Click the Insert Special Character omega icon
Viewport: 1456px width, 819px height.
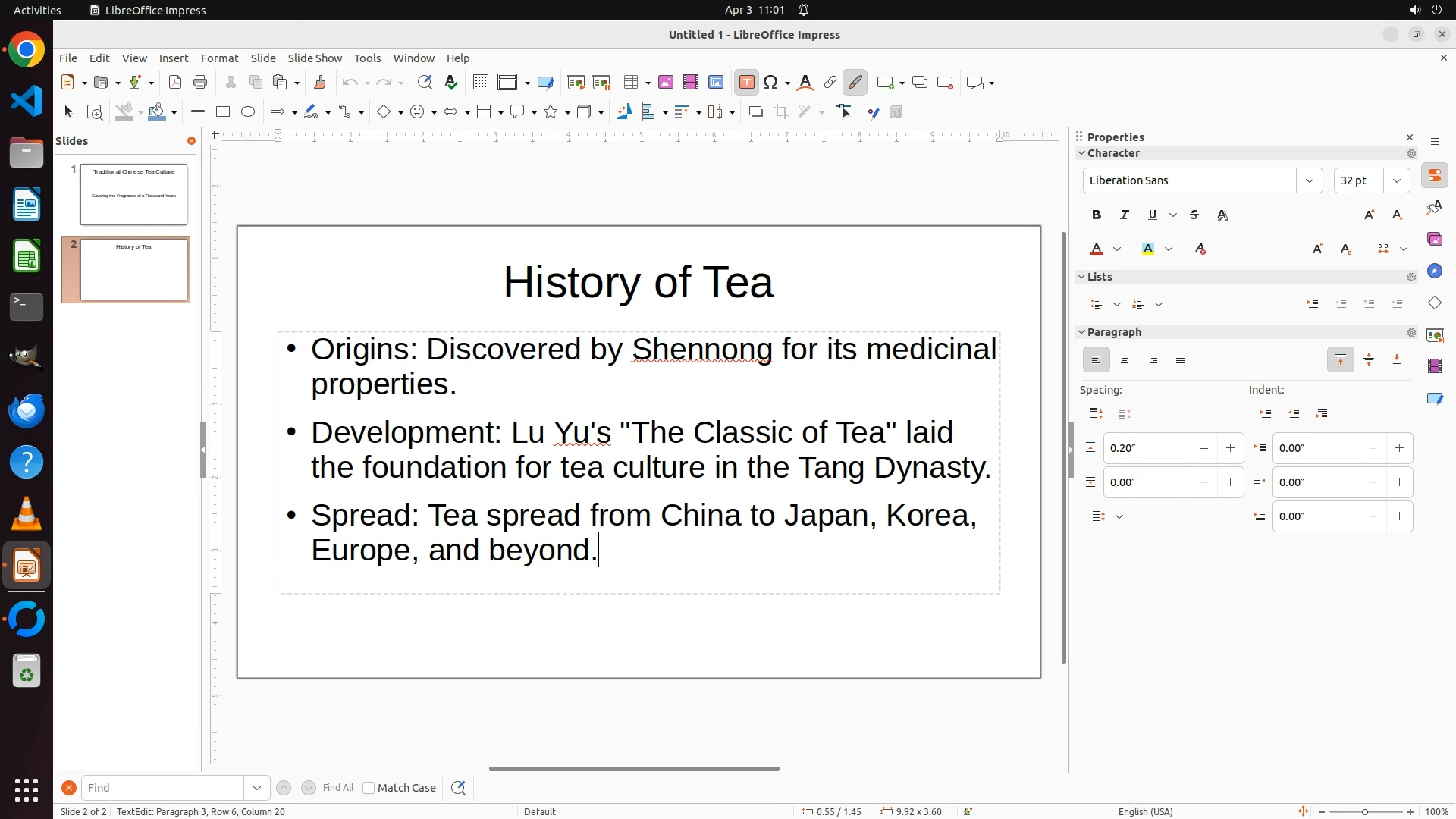point(771,83)
